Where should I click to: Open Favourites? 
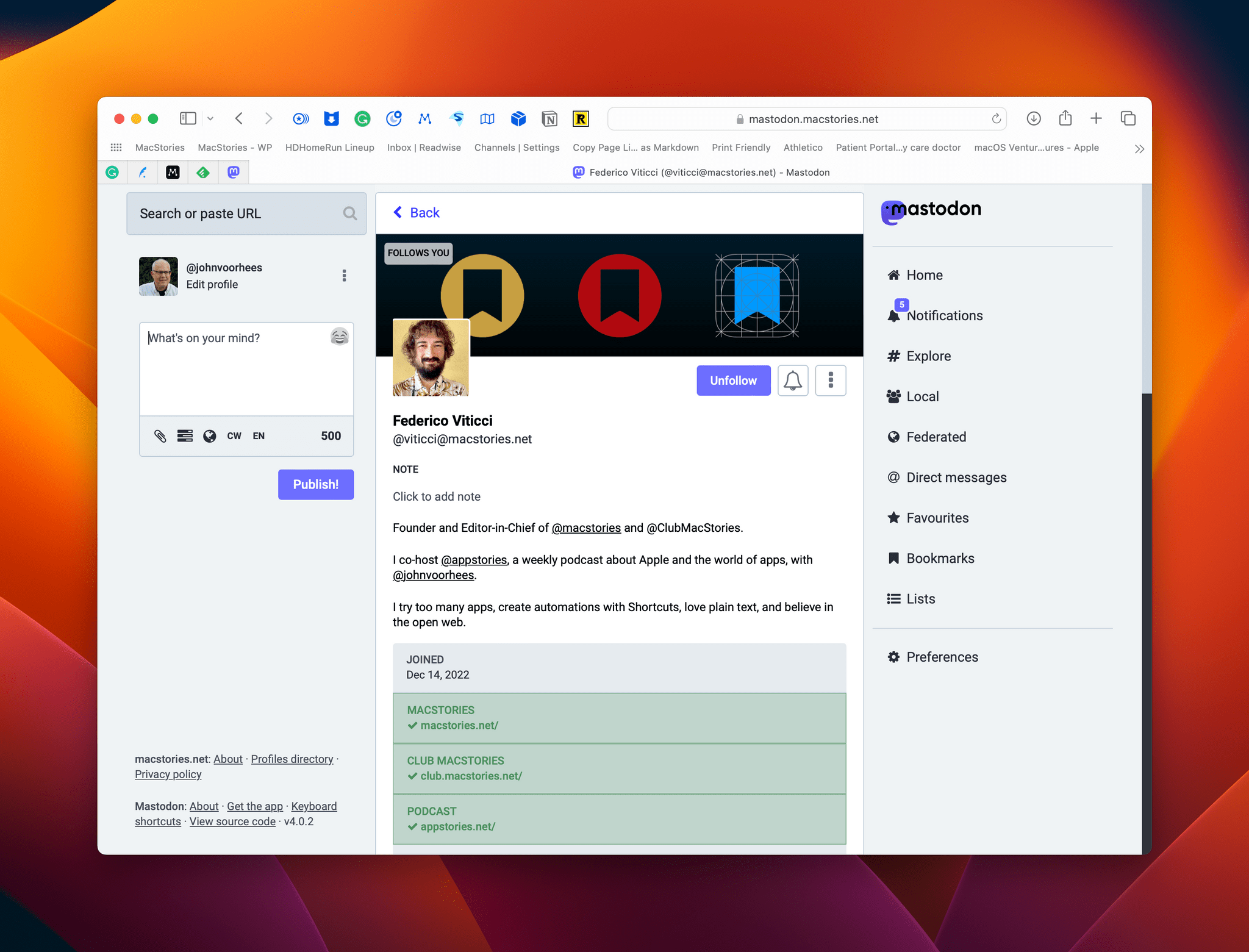coord(928,518)
